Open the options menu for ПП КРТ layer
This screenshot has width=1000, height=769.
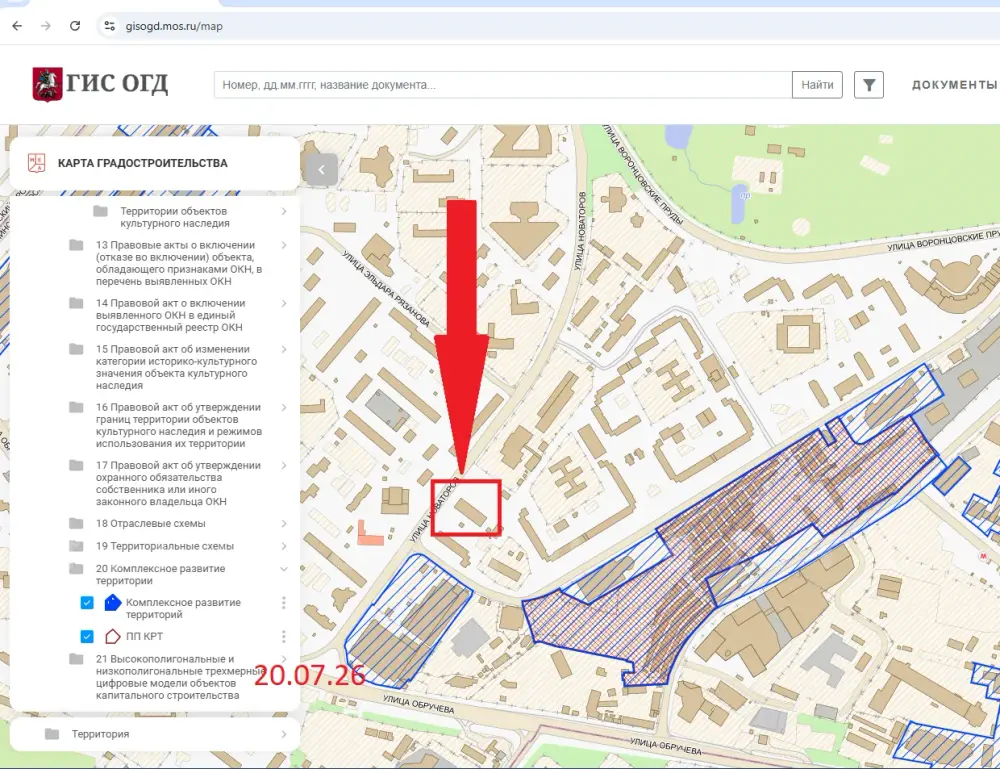pyautogui.click(x=284, y=636)
